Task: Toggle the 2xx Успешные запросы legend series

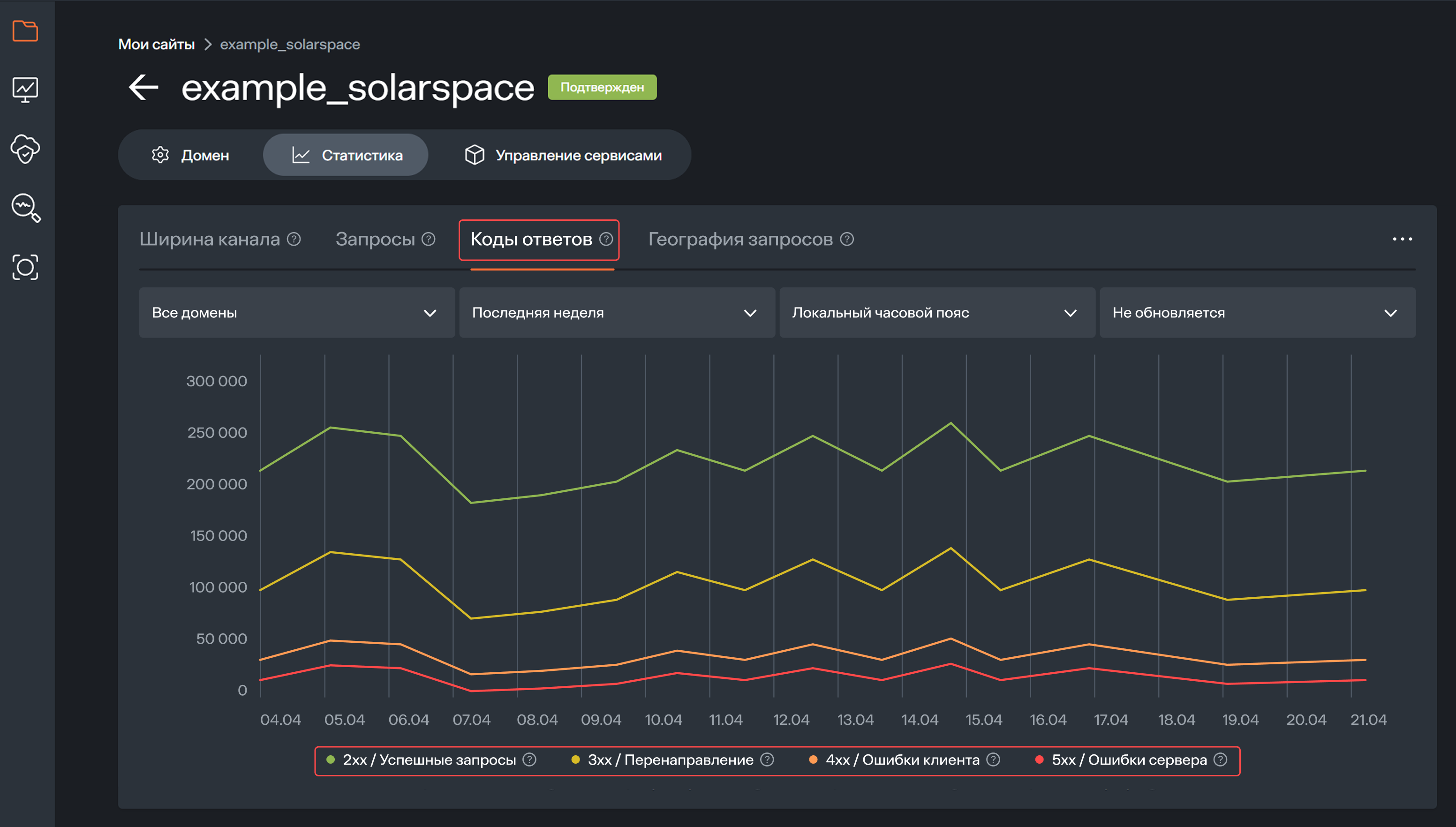Action: tap(429, 760)
